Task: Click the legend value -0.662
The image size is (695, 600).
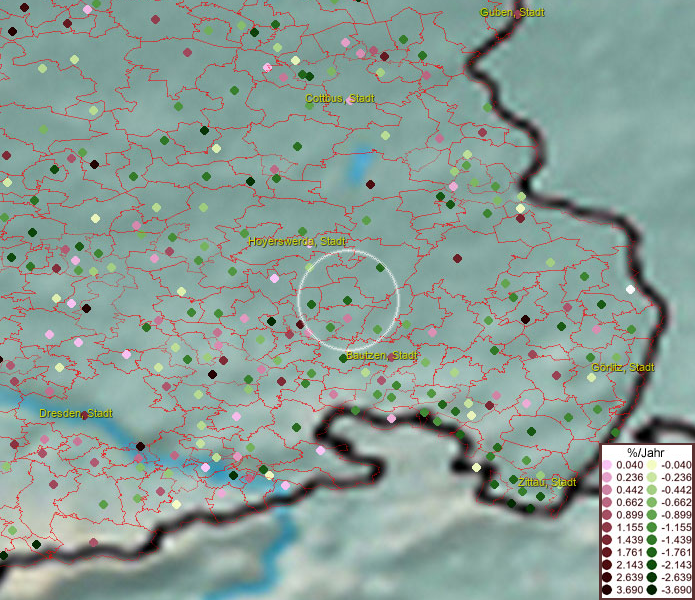Action: click(x=676, y=503)
